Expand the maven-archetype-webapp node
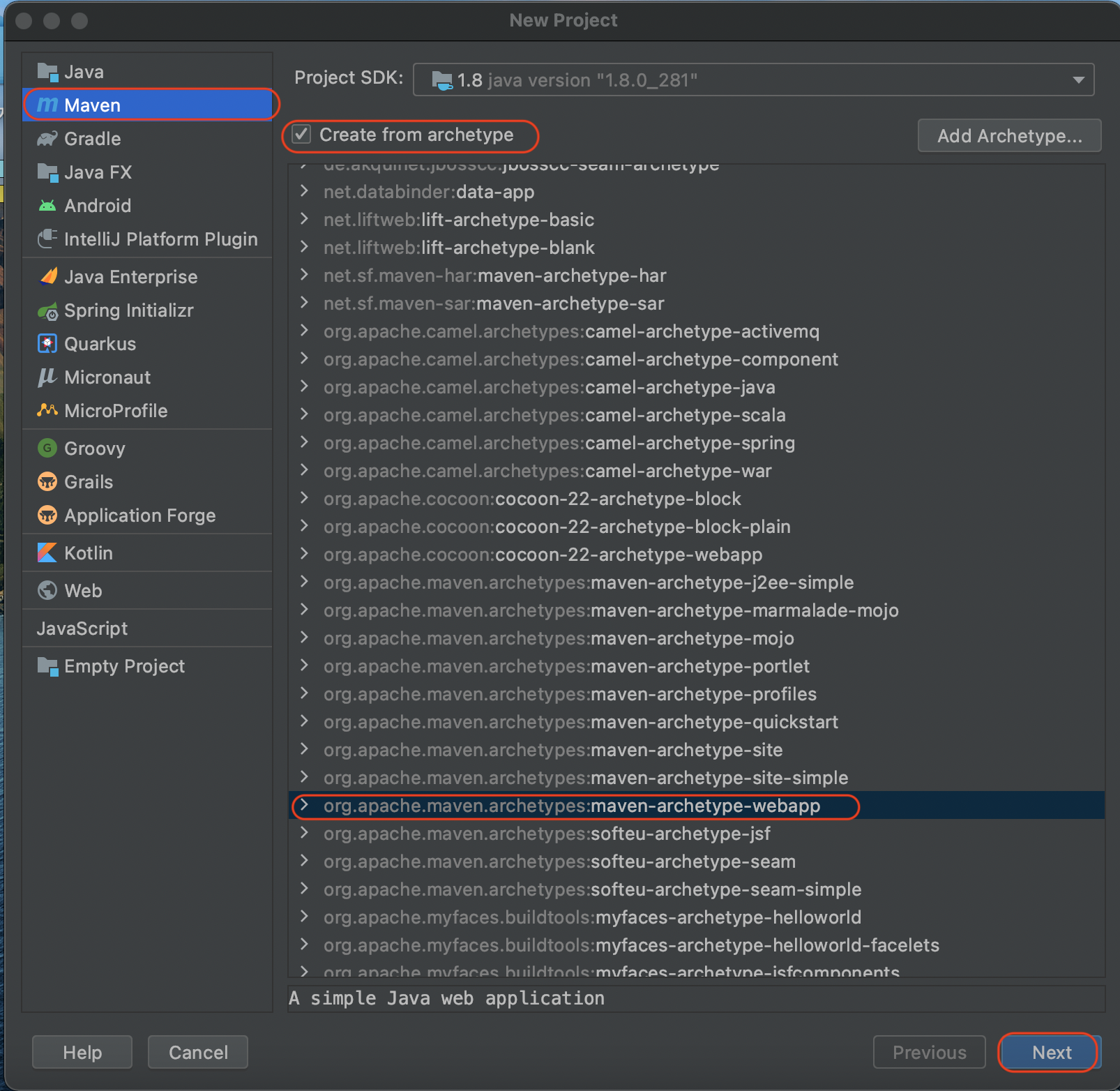This screenshot has width=1120, height=1091. coord(304,804)
